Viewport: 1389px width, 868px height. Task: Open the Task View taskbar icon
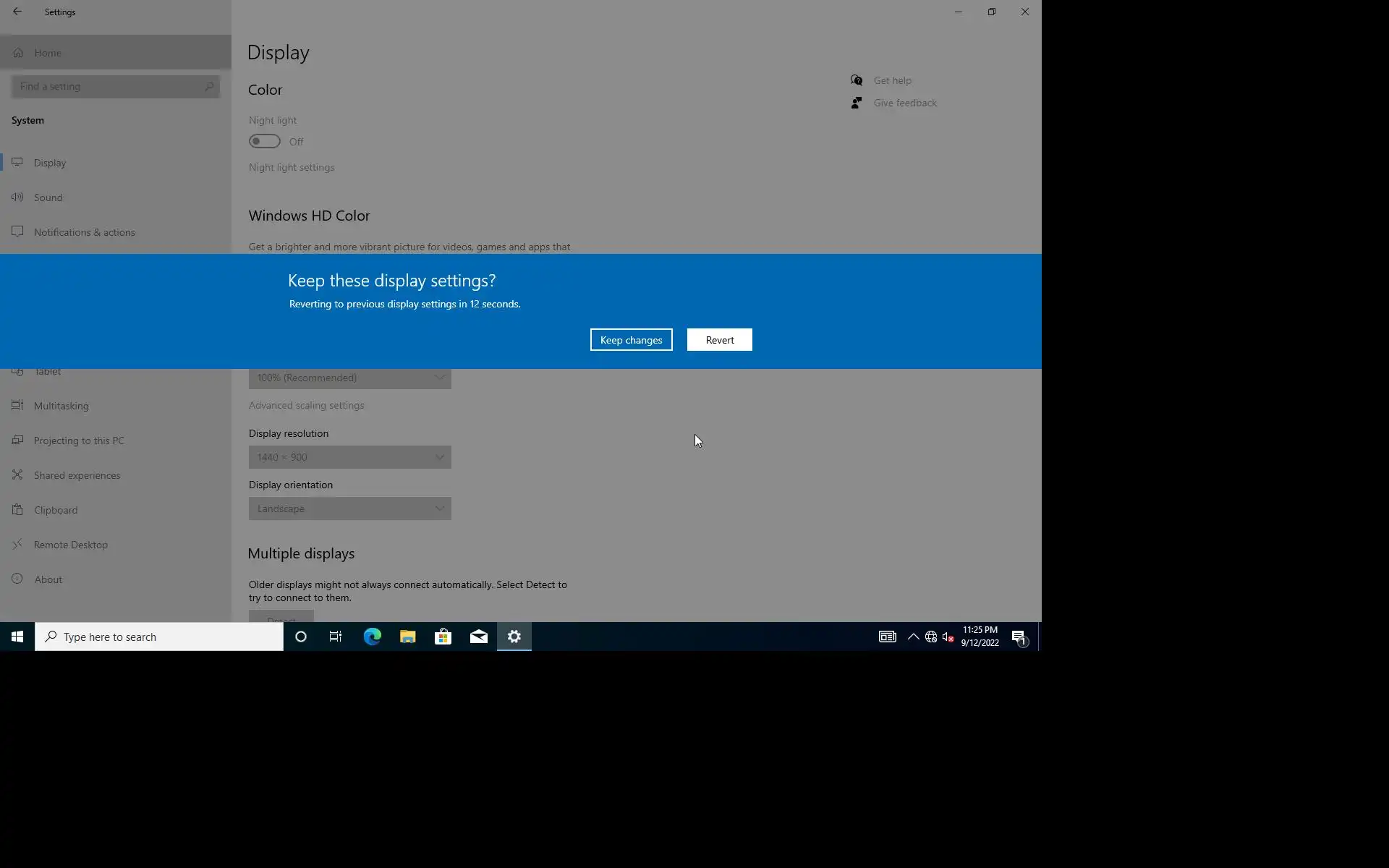tap(336, 637)
